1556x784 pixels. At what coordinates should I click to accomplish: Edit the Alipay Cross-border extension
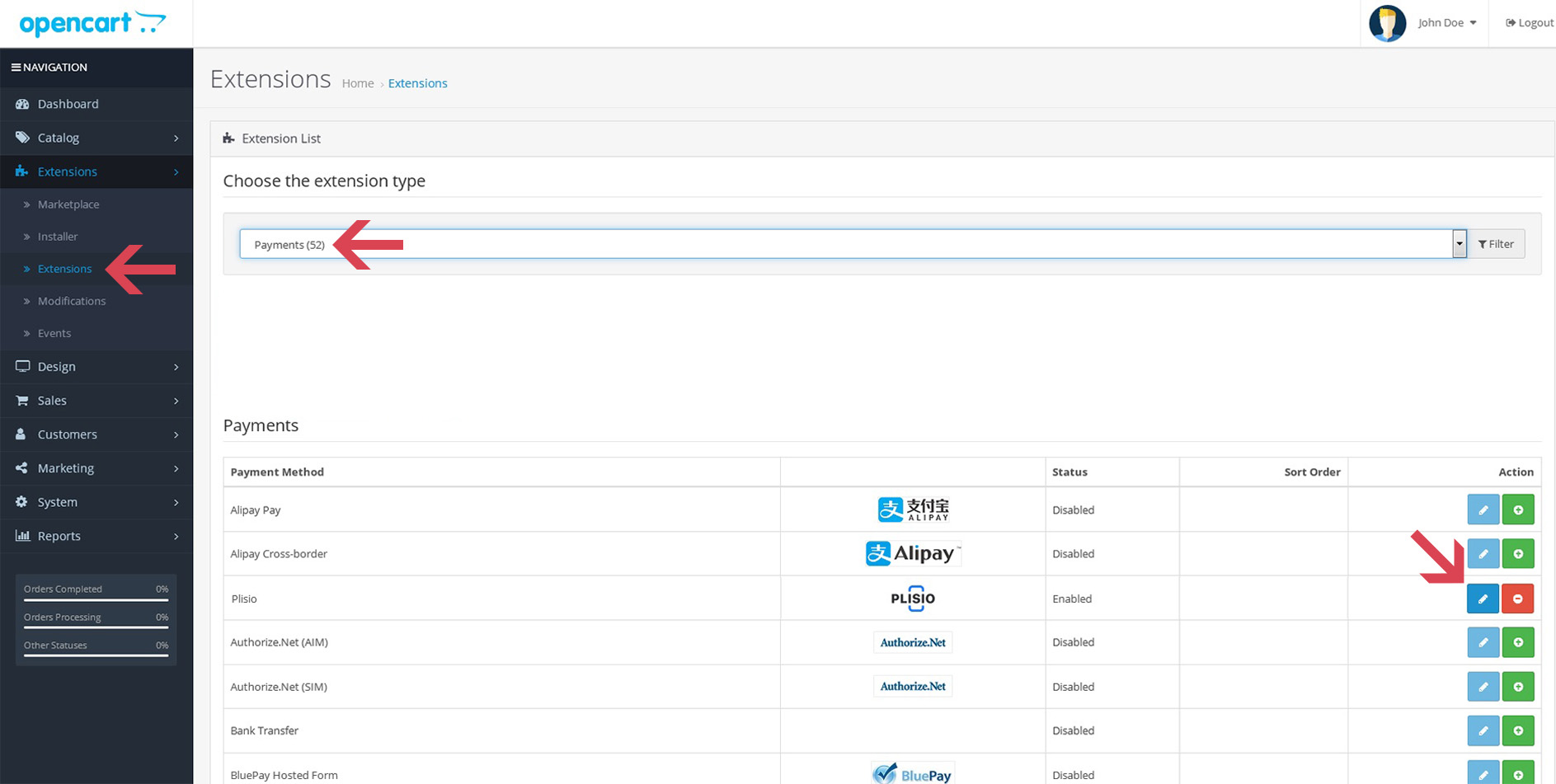click(1483, 554)
